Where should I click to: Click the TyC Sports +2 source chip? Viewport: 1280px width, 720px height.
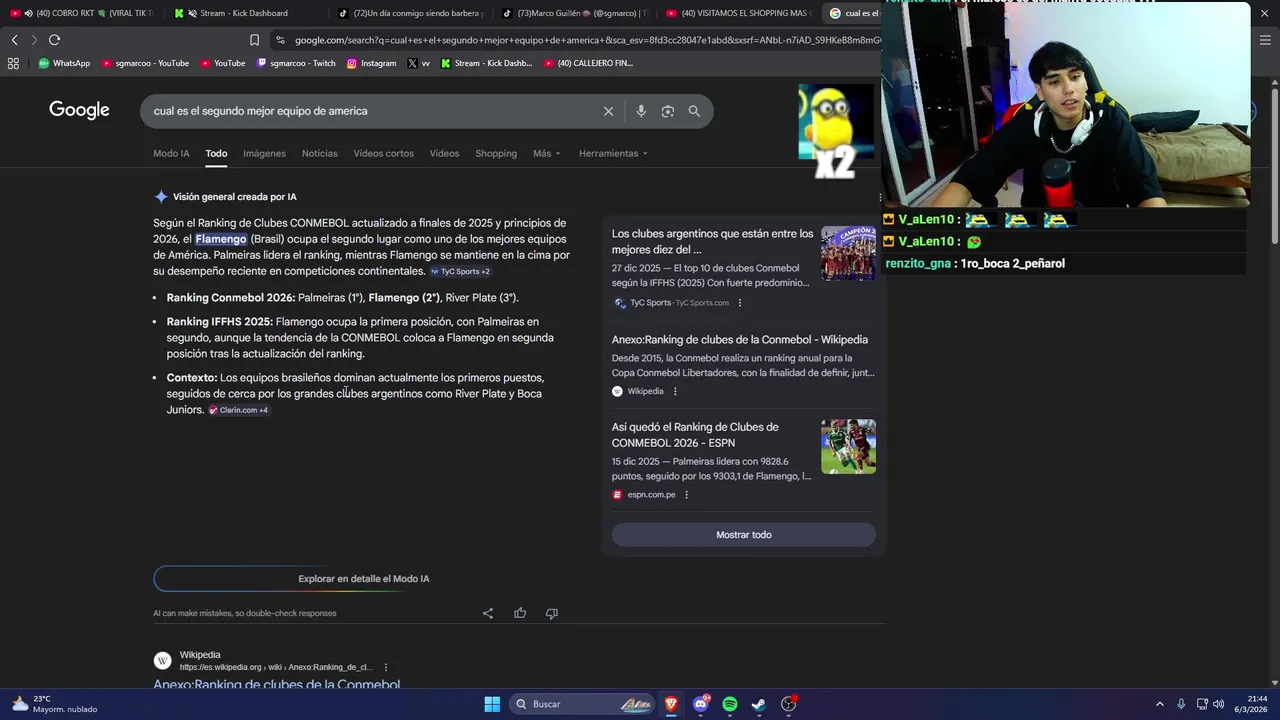click(x=460, y=272)
